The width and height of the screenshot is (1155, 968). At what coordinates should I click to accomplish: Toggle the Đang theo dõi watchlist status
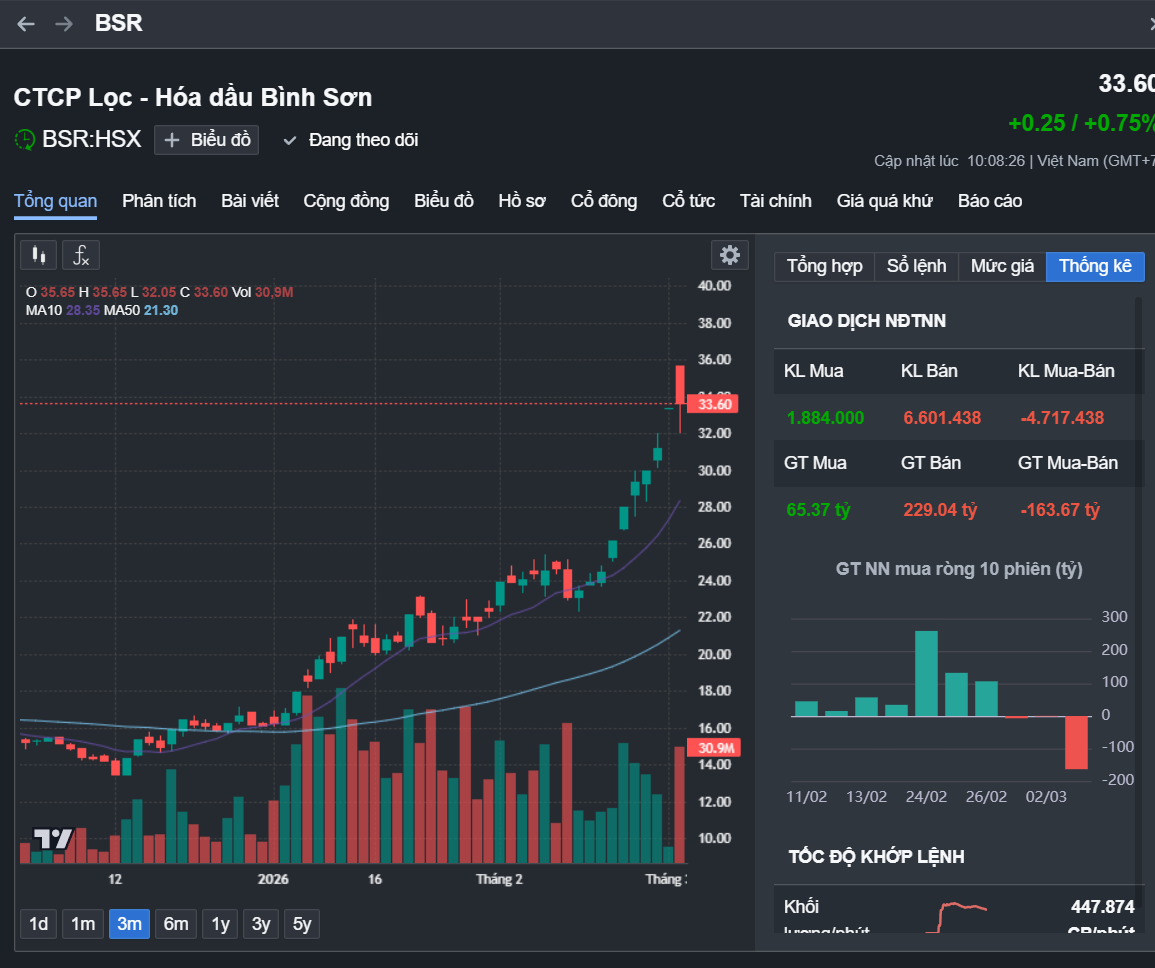[351, 140]
